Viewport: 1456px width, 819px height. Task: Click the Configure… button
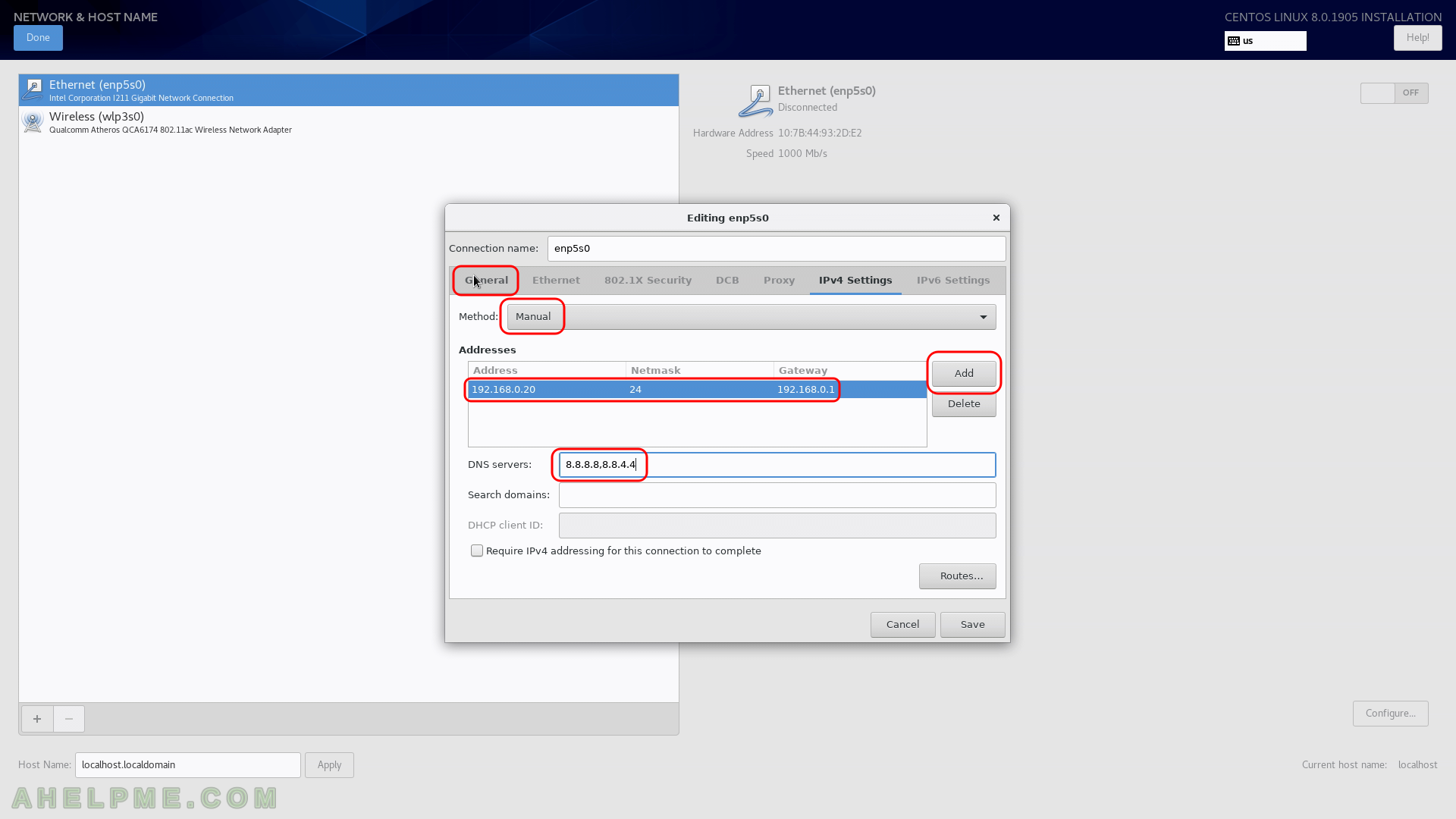point(1390,714)
